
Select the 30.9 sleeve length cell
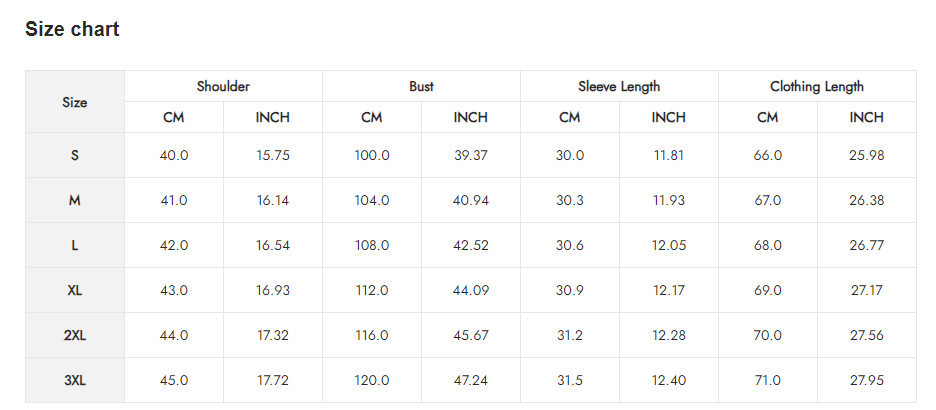pos(570,291)
